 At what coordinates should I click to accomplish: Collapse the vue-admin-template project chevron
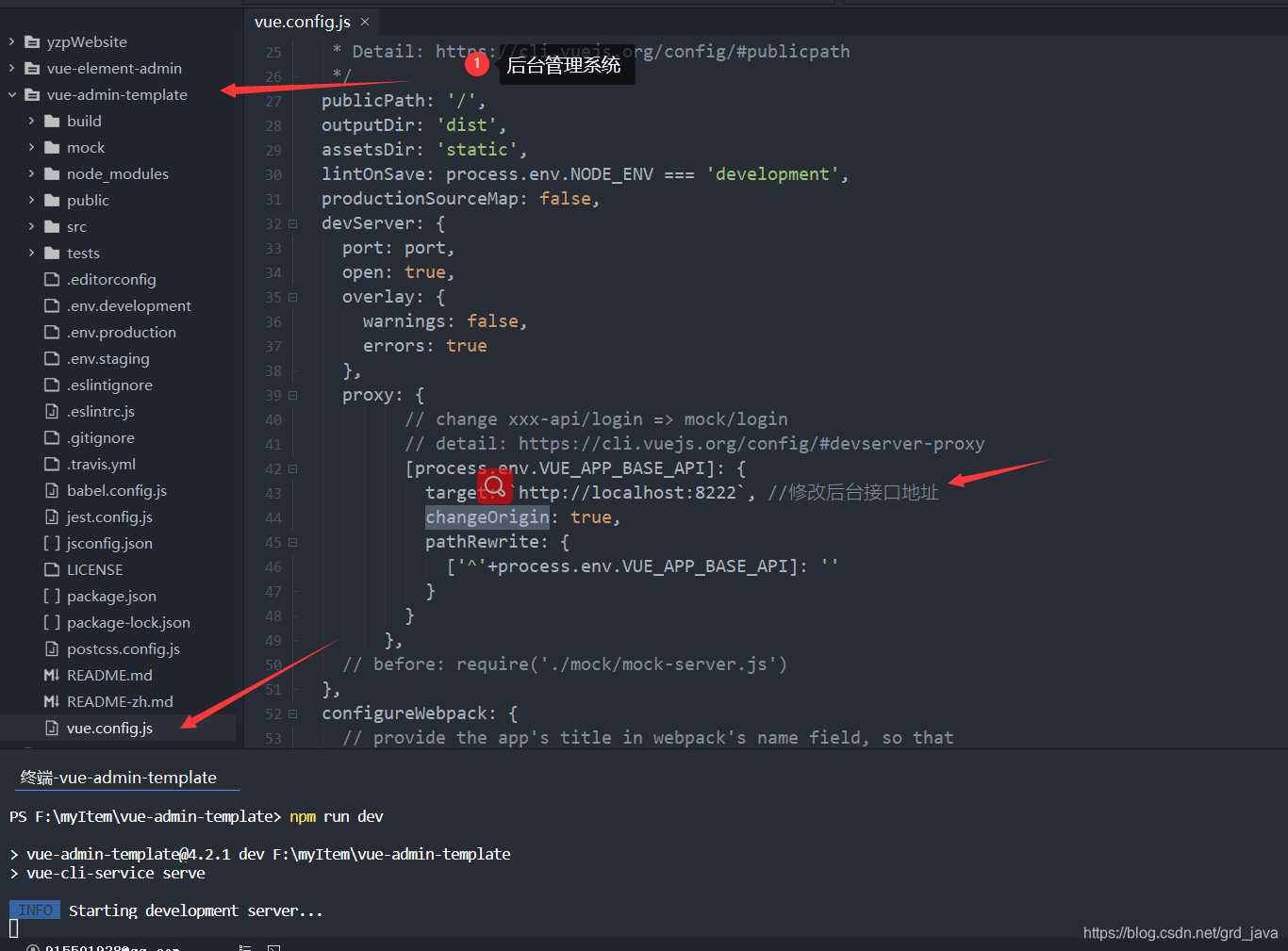click(12, 95)
